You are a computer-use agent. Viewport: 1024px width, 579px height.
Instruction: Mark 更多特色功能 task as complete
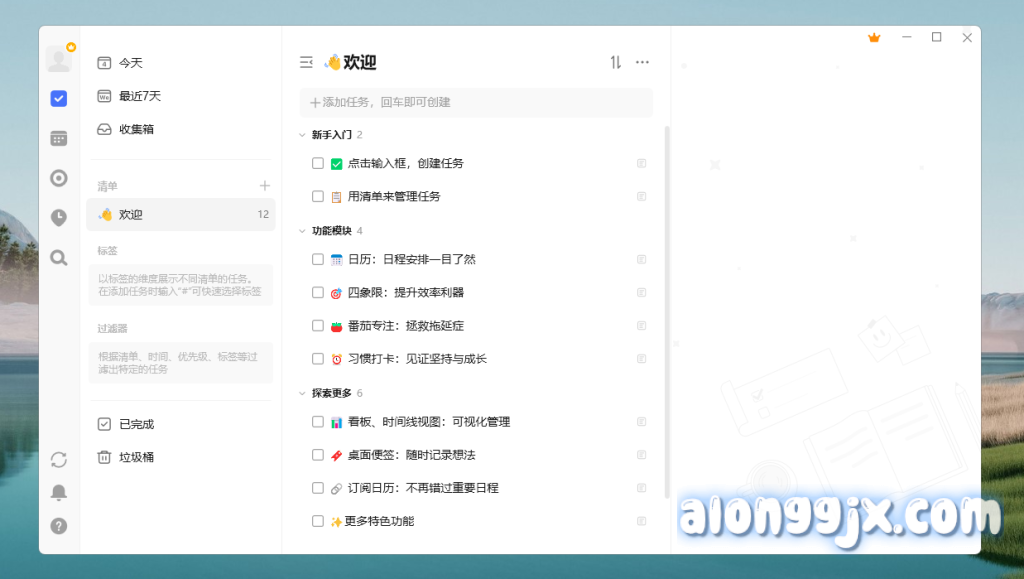click(318, 521)
